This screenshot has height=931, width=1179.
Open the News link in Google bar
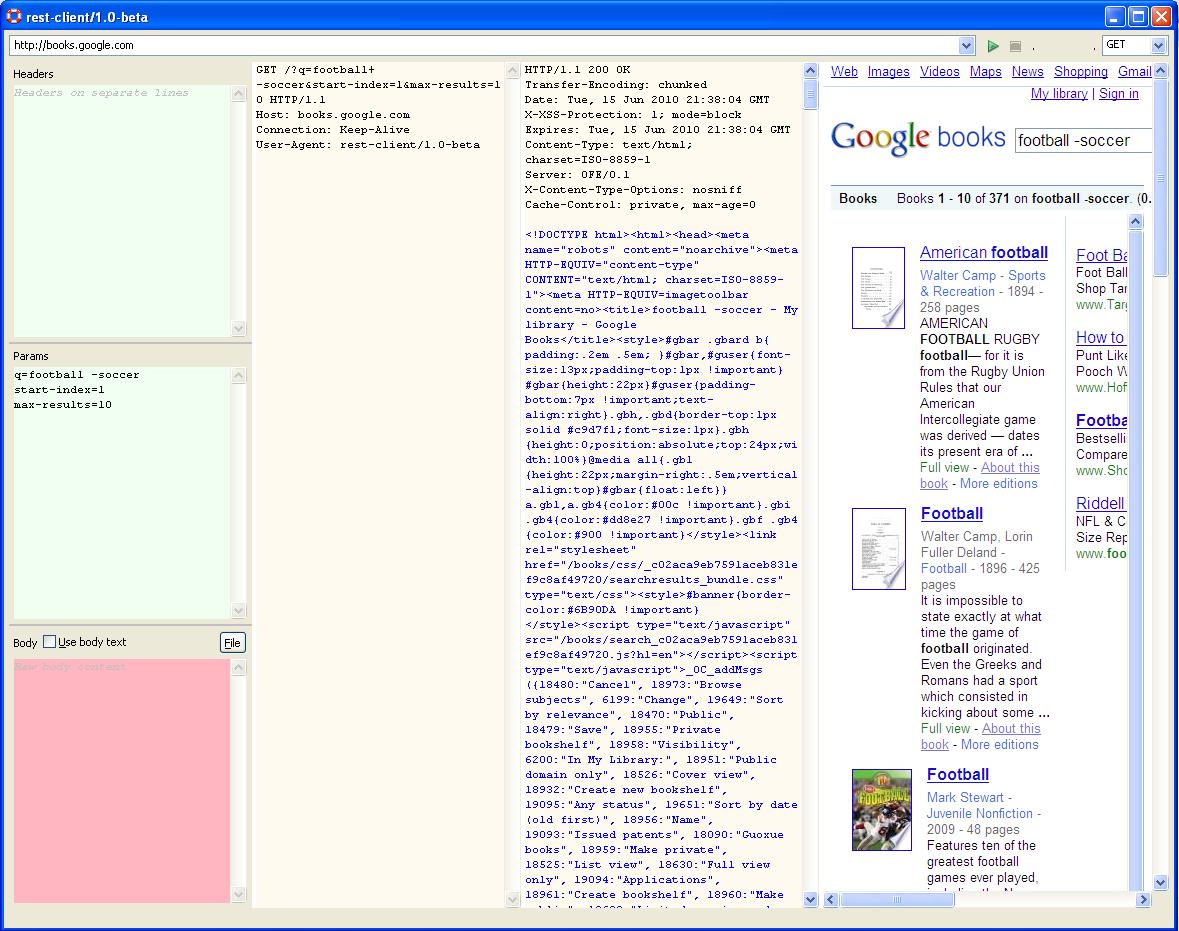coord(1027,71)
